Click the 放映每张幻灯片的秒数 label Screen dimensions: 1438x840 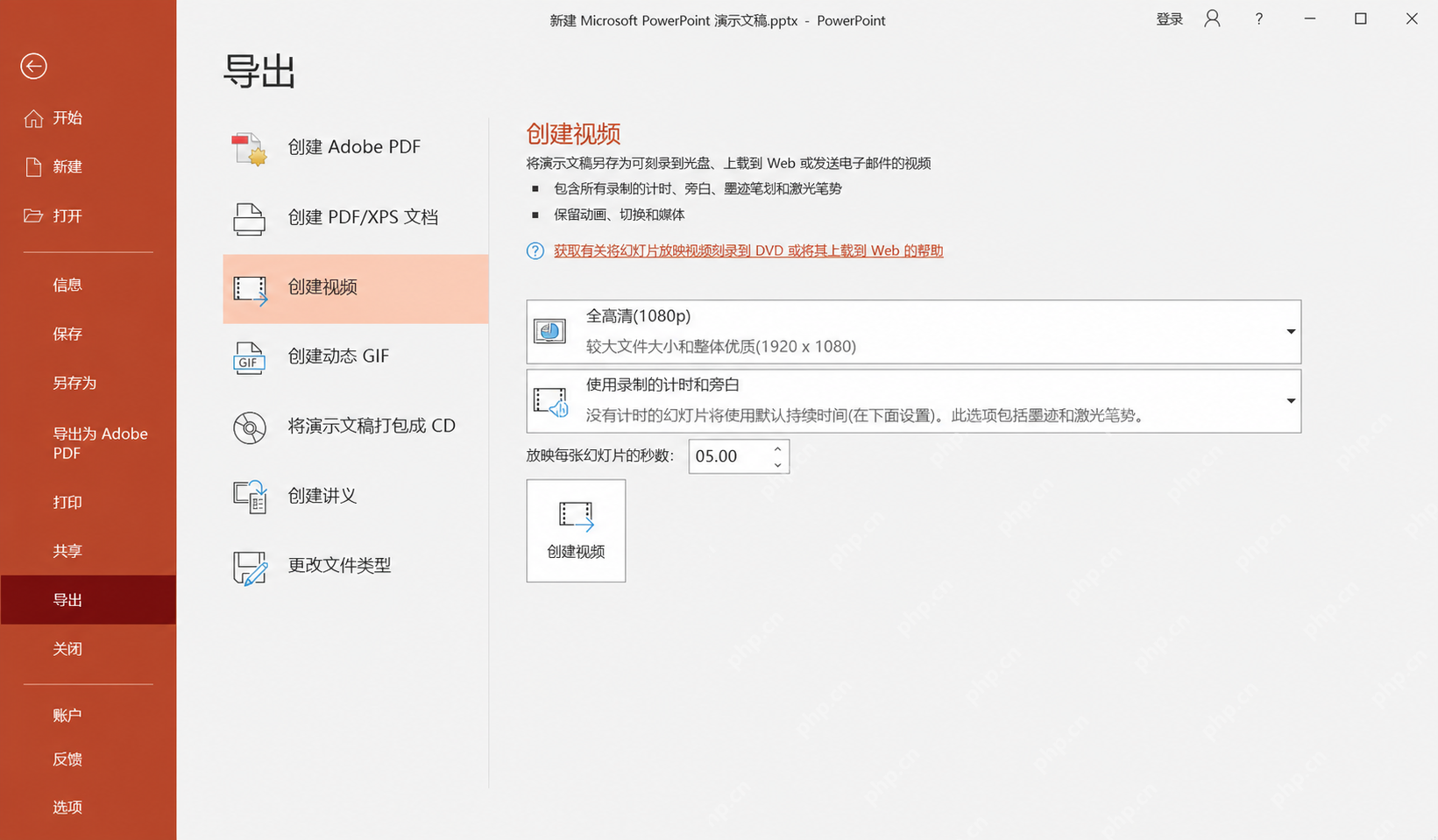(x=600, y=456)
